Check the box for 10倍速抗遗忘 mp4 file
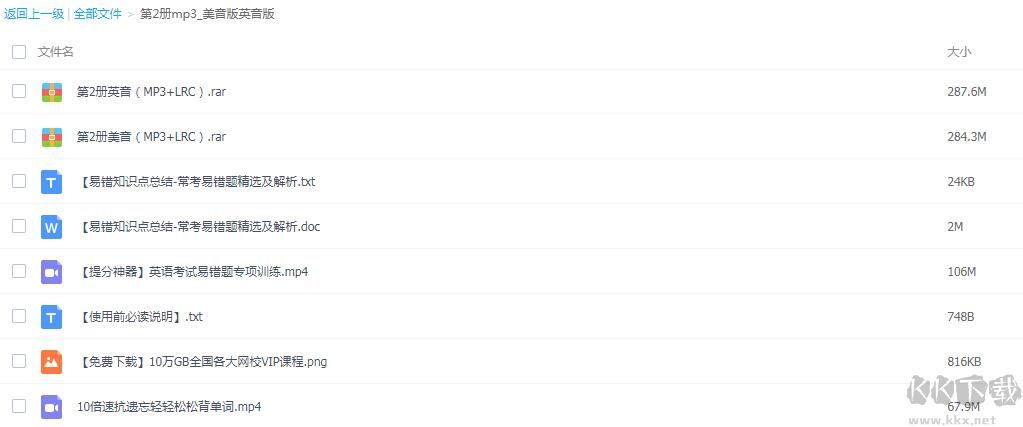This screenshot has height=427, width=1023. 19,406
